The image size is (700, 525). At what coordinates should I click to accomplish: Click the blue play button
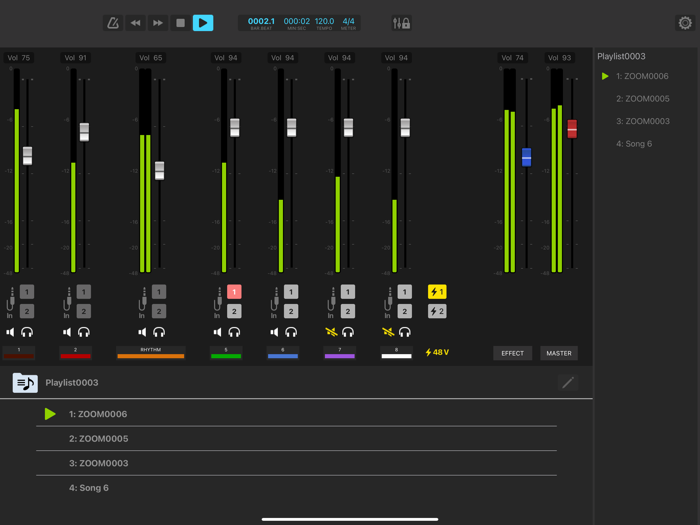203,23
